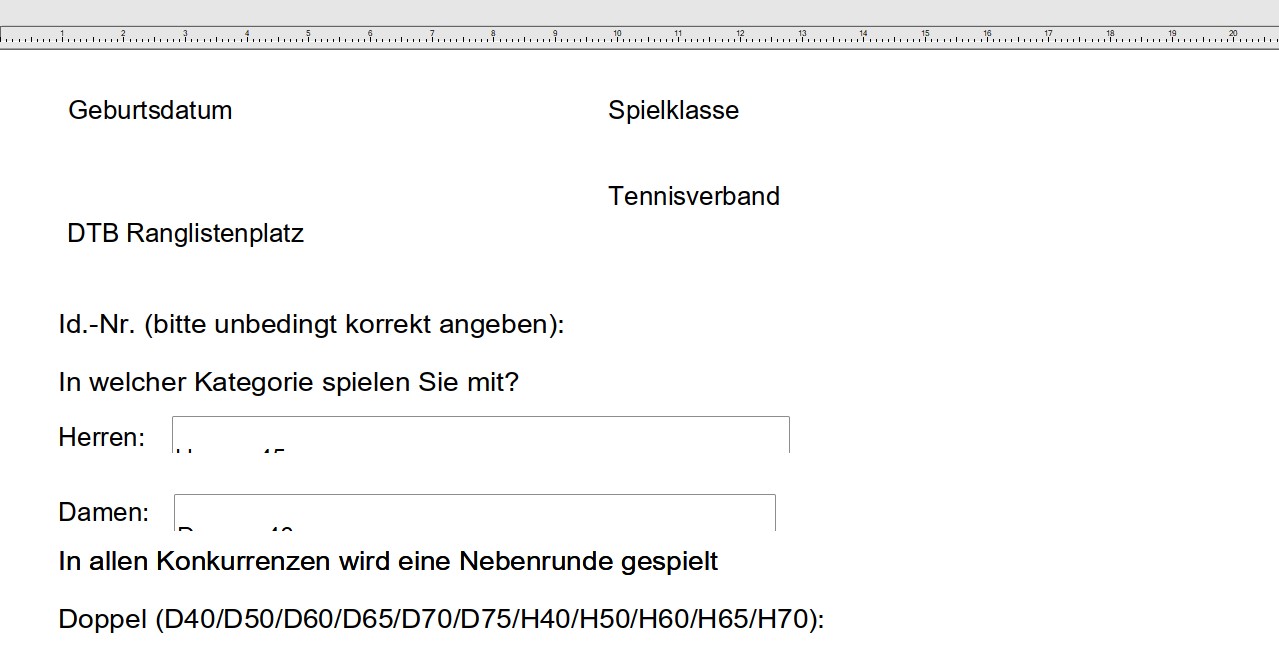This screenshot has height=658, width=1279.
Task: Click the "Herren:" label text
Action: pos(101,437)
